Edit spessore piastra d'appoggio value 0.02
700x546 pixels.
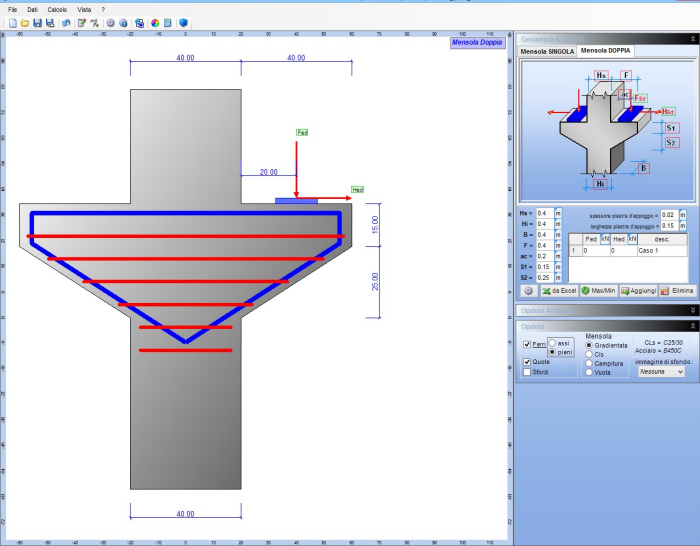point(669,215)
